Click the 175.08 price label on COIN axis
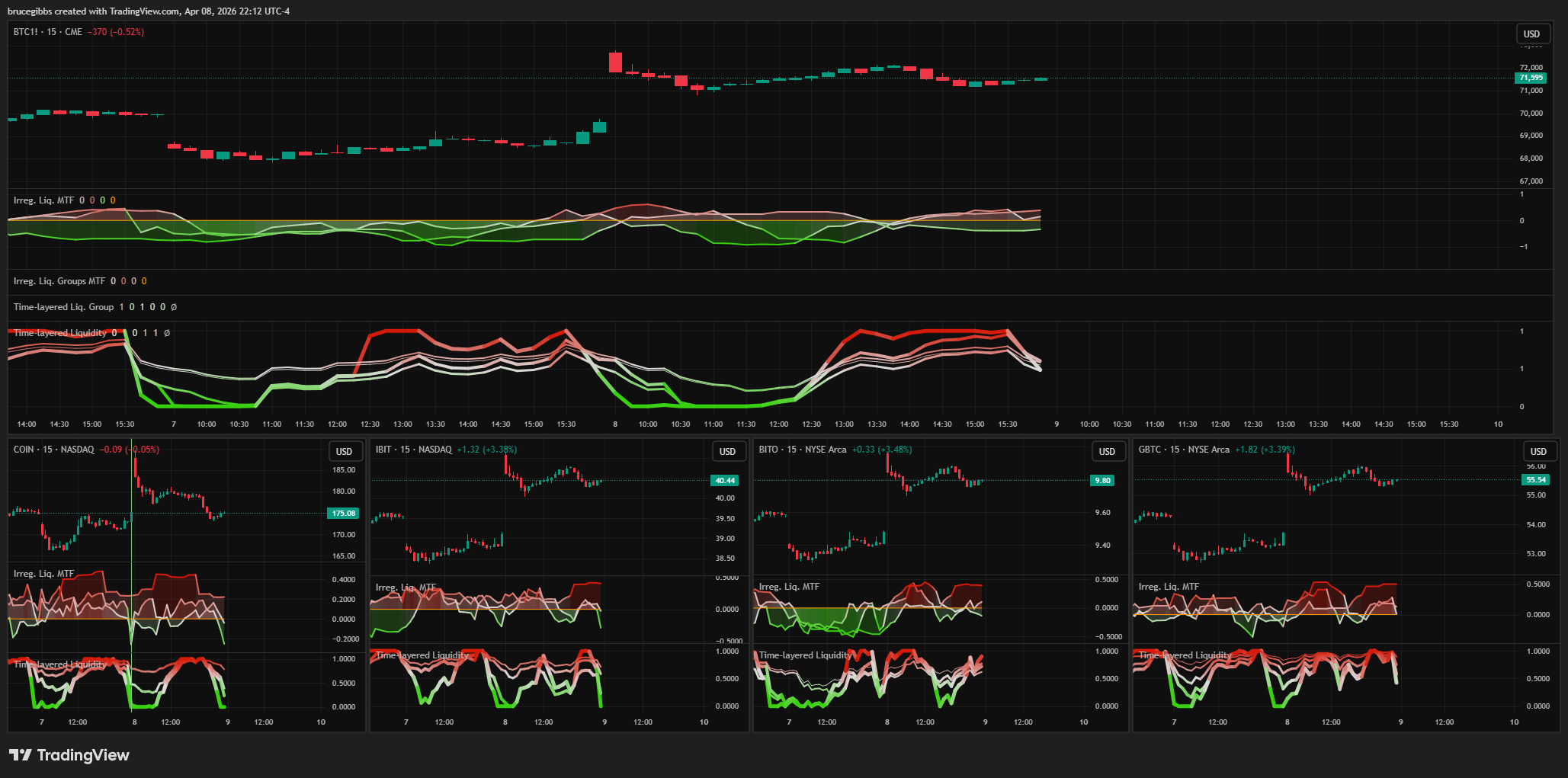This screenshot has width=1568, height=778. pyautogui.click(x=343, y=514)
